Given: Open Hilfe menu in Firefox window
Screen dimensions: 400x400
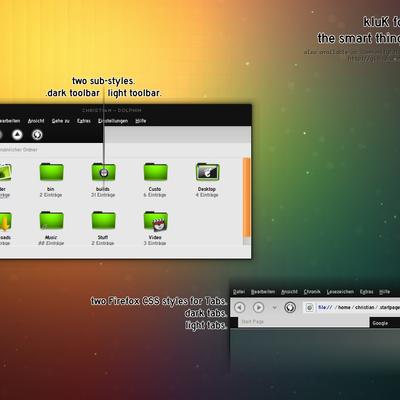Looking at the screenshot, I should pyautogui.click(x=384, y=292).
